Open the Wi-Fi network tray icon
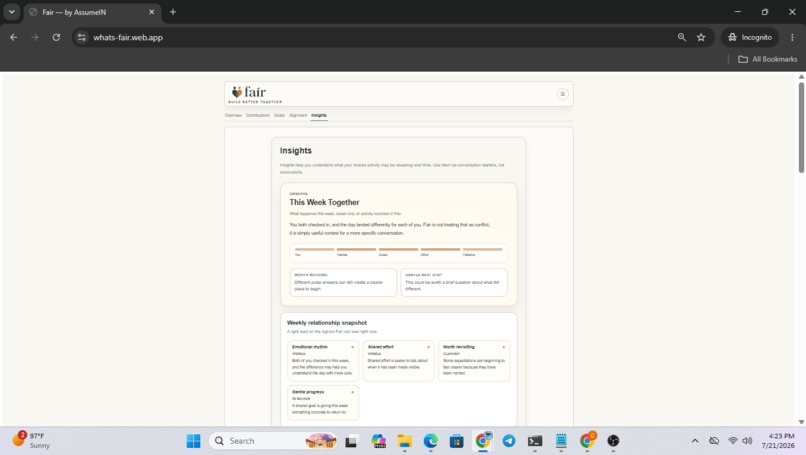This screenshot has height=455, width=806. point(733,441)
